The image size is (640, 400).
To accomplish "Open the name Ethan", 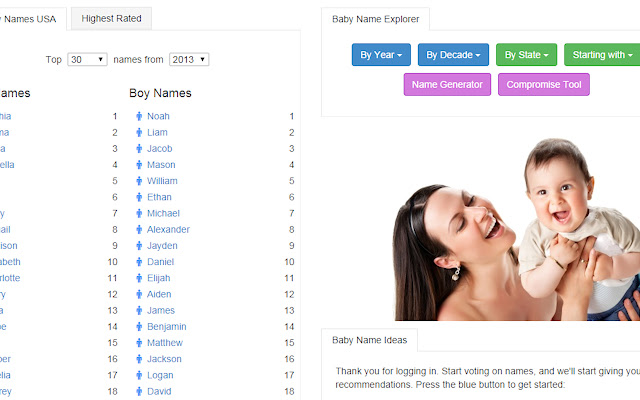I will pyautogui.click(x=159, y=197).
